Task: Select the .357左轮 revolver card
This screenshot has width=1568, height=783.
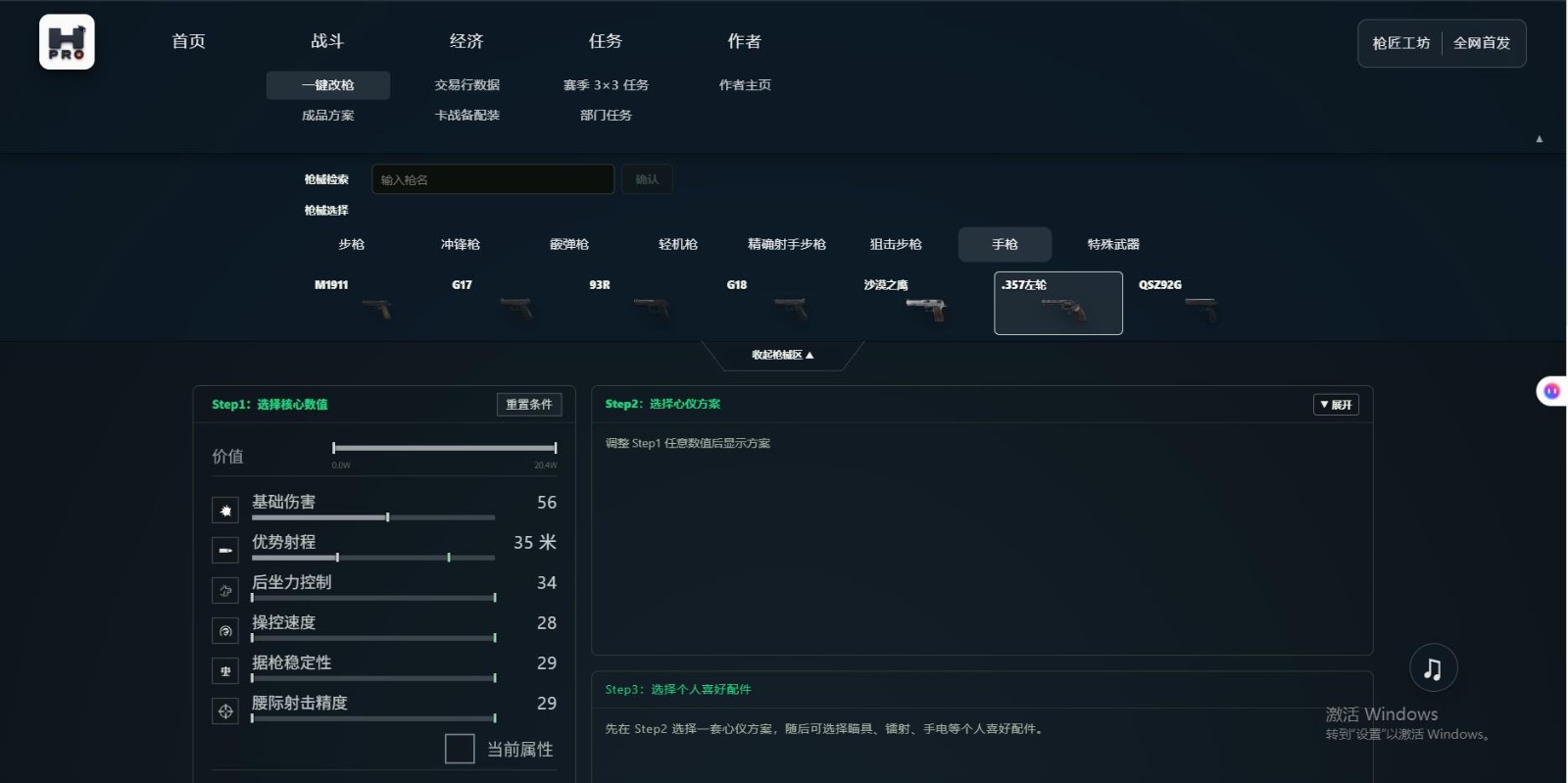Action: (x=1058, y=303)
